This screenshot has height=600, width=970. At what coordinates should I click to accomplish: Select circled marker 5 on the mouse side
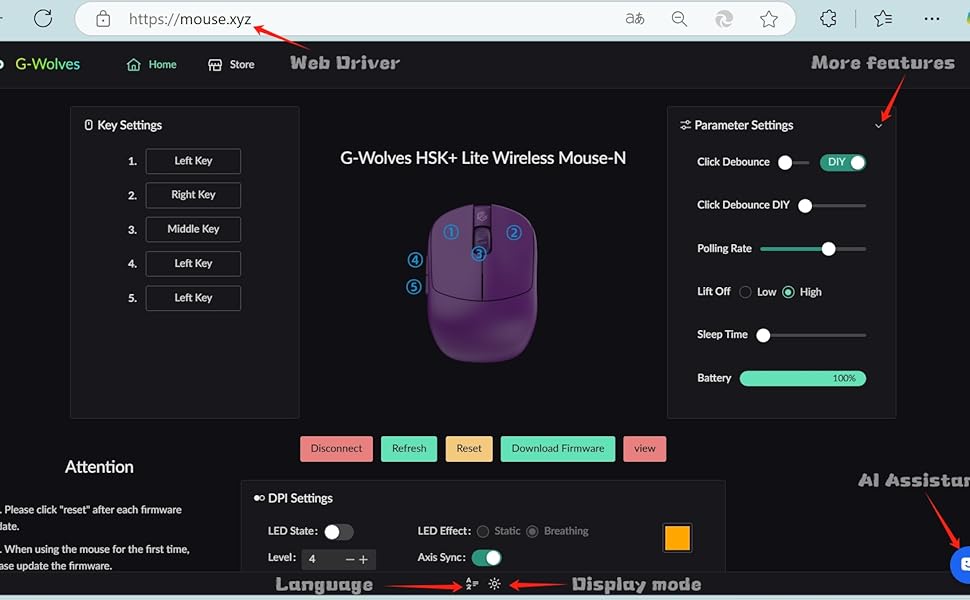pos(414,286)
